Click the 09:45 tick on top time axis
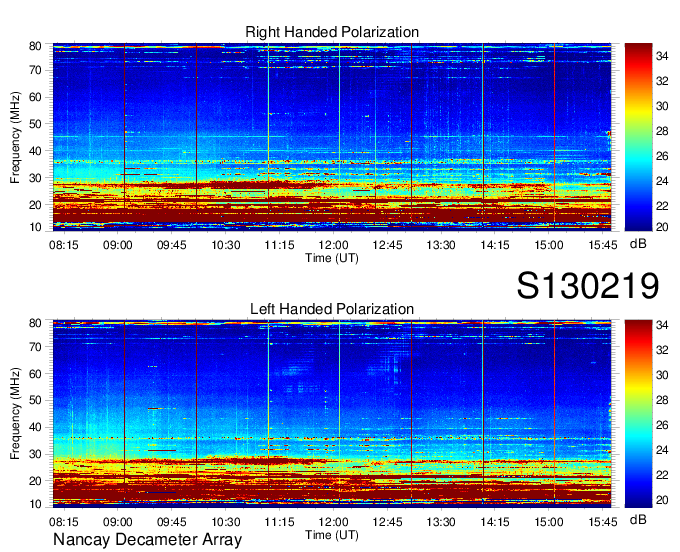Image resolution: width=680 pixels, height=552 pixels. [x=172, y=245]
